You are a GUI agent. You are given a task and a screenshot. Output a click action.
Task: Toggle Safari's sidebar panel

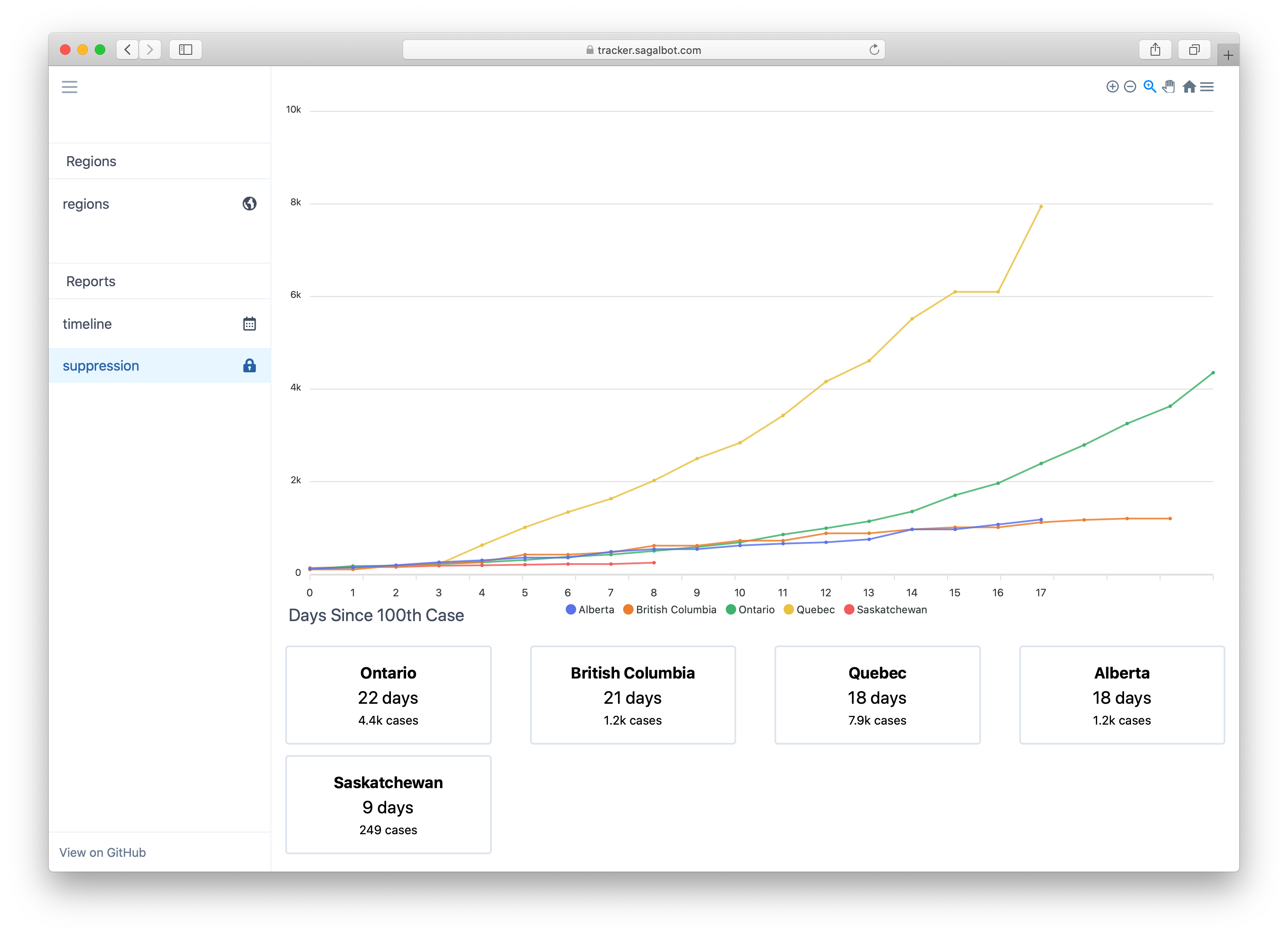(x=185, y=50)
